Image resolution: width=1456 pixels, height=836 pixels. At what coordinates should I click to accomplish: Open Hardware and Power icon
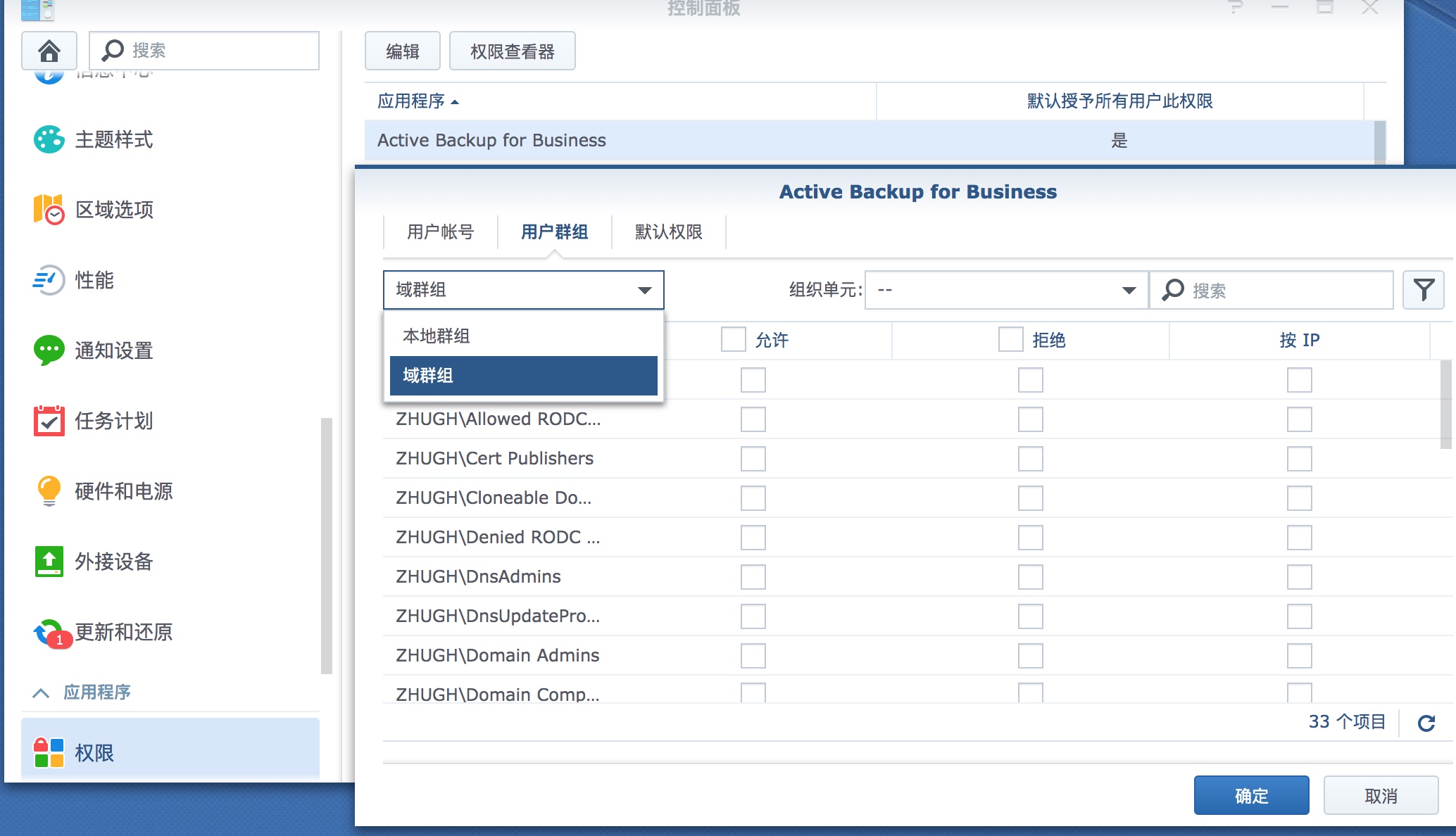coord(49,491)
